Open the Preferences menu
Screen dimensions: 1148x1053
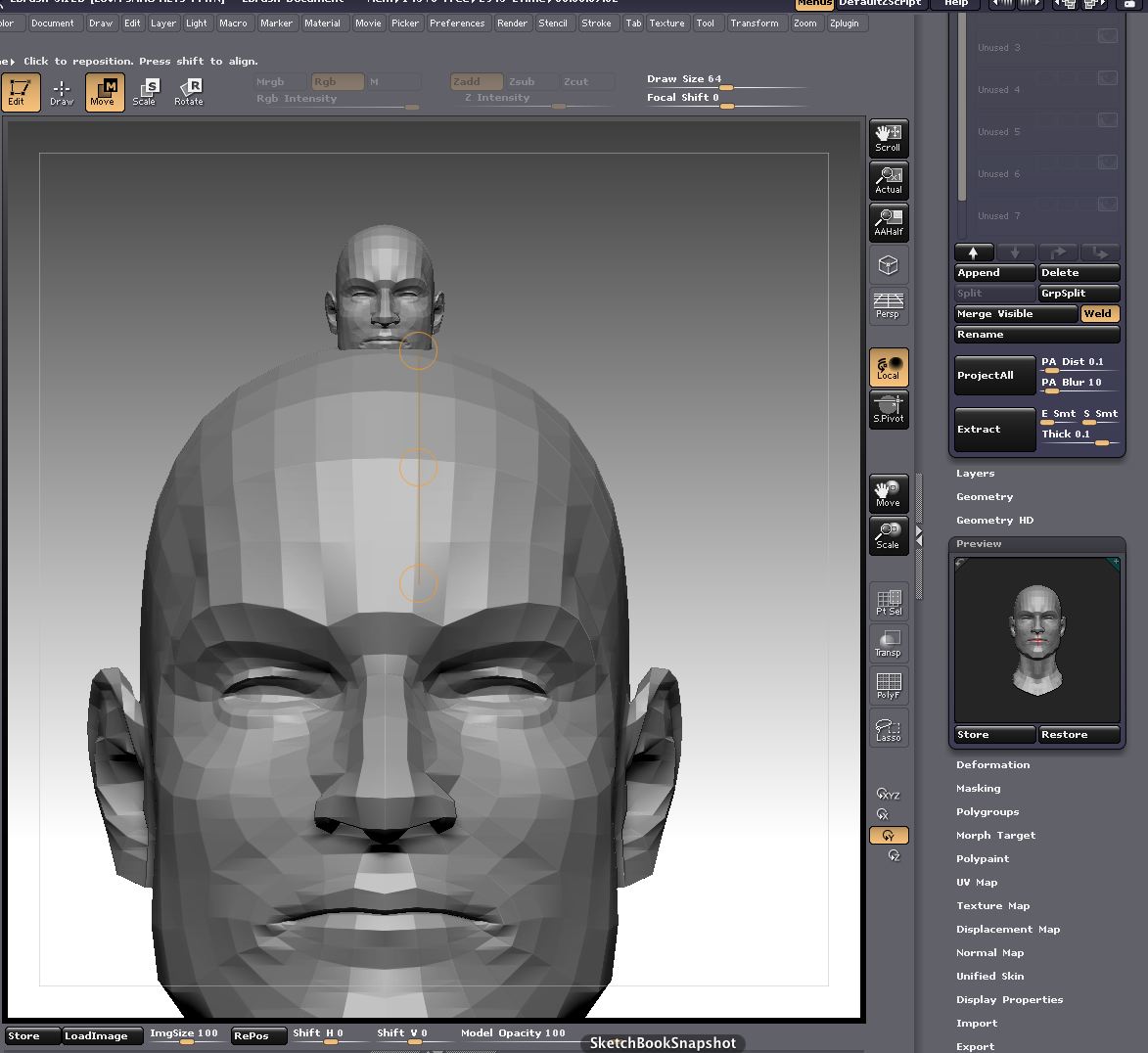point(457,23)
